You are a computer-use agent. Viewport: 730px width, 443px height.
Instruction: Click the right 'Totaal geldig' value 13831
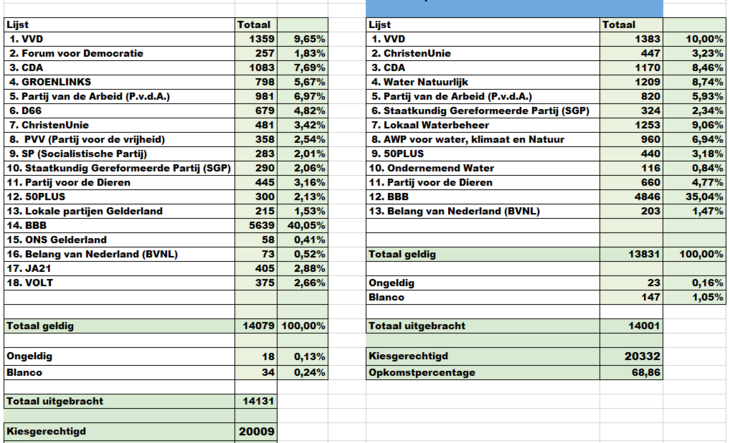point(631,255)
